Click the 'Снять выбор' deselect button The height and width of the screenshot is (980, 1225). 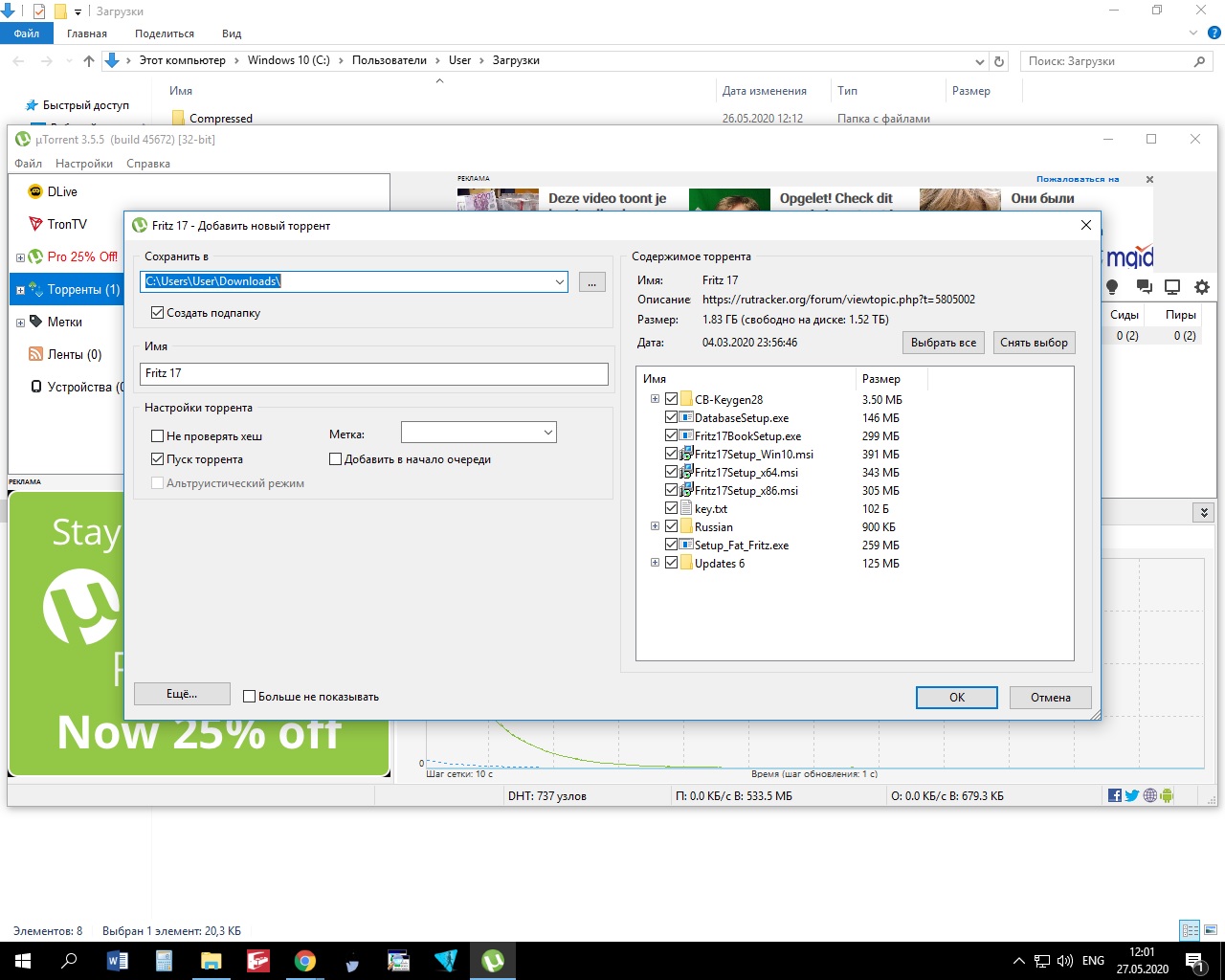pyautogui.click(x=1034, y=343)
